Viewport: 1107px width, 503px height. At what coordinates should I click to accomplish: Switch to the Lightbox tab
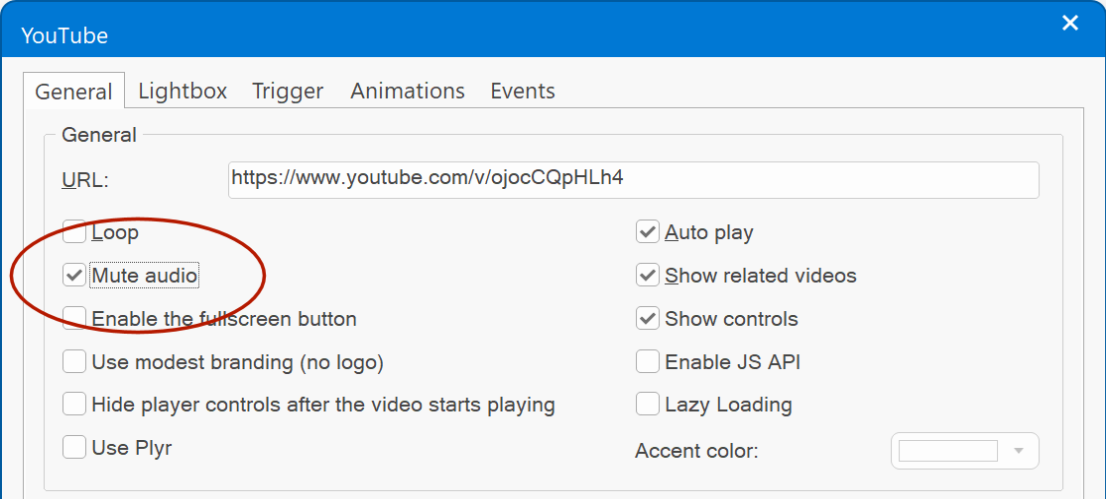183,91
